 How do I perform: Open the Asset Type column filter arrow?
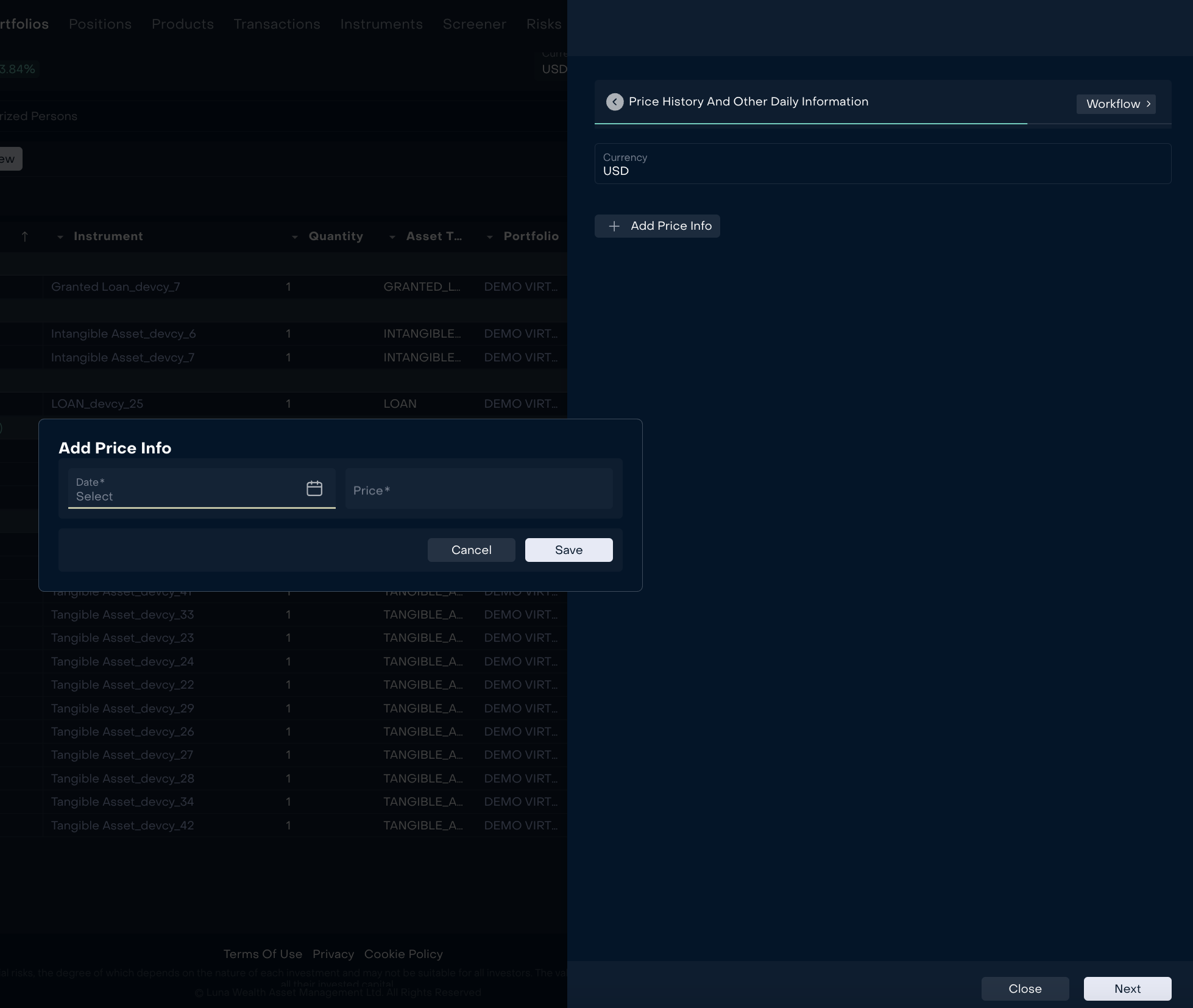tap(392, 237)
